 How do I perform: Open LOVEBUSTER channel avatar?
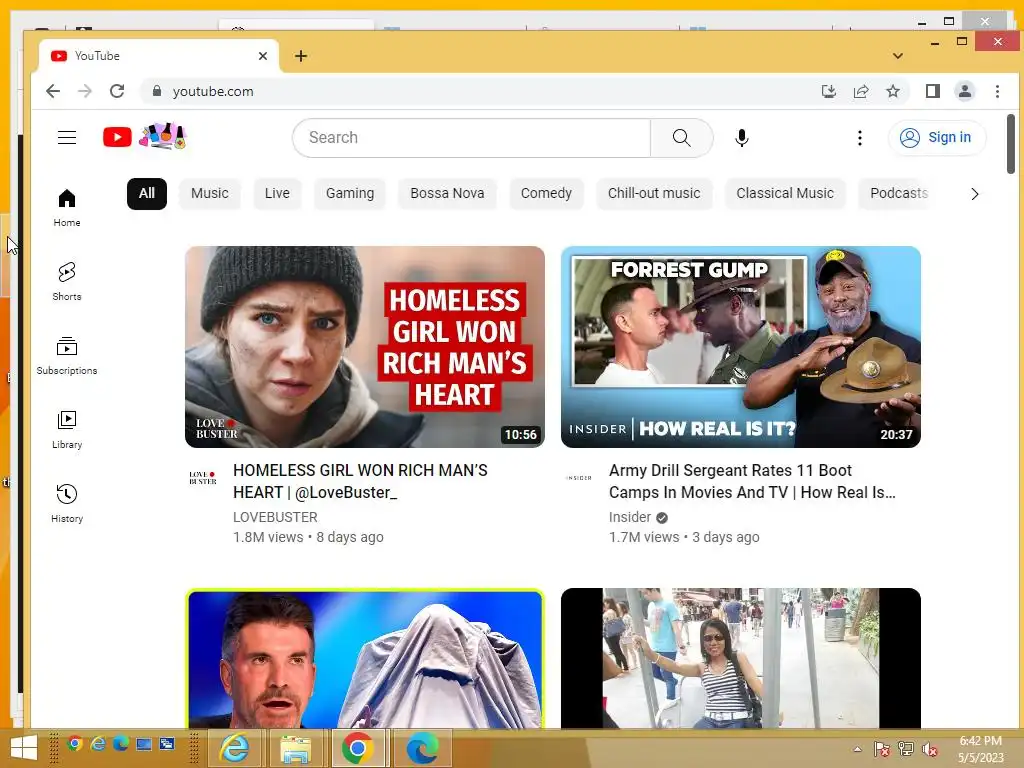coord(202,478)
